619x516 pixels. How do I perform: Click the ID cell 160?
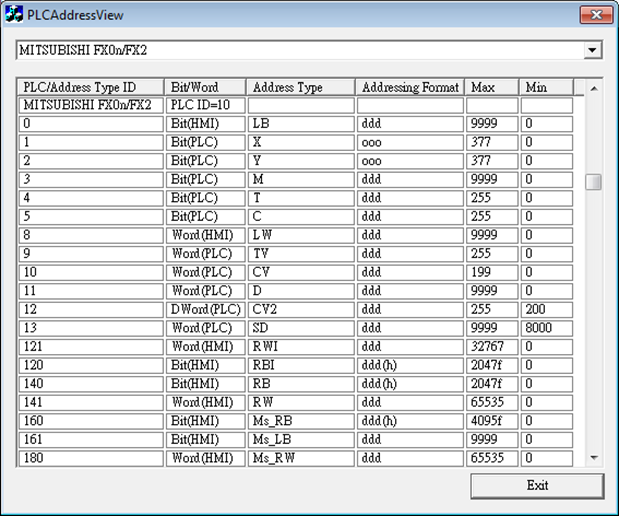coord(91,420)
